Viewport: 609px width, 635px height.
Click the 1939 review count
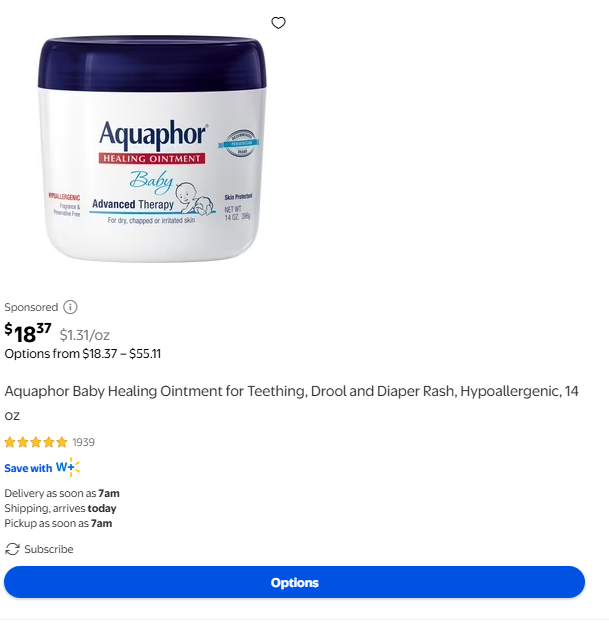click(x=83, y=442)
